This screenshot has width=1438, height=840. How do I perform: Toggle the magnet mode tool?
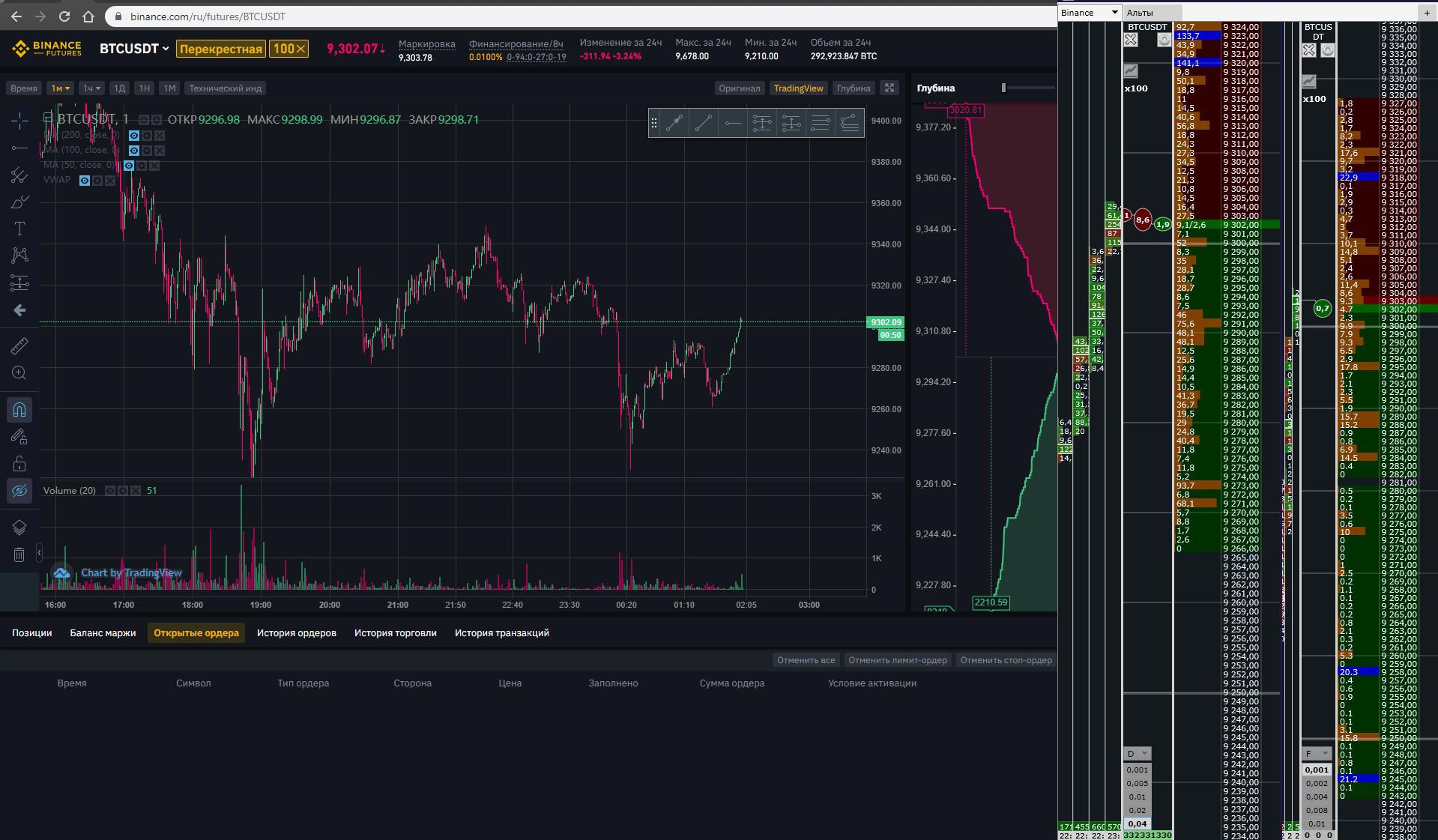pyautogui.click(x=20, y=409)
